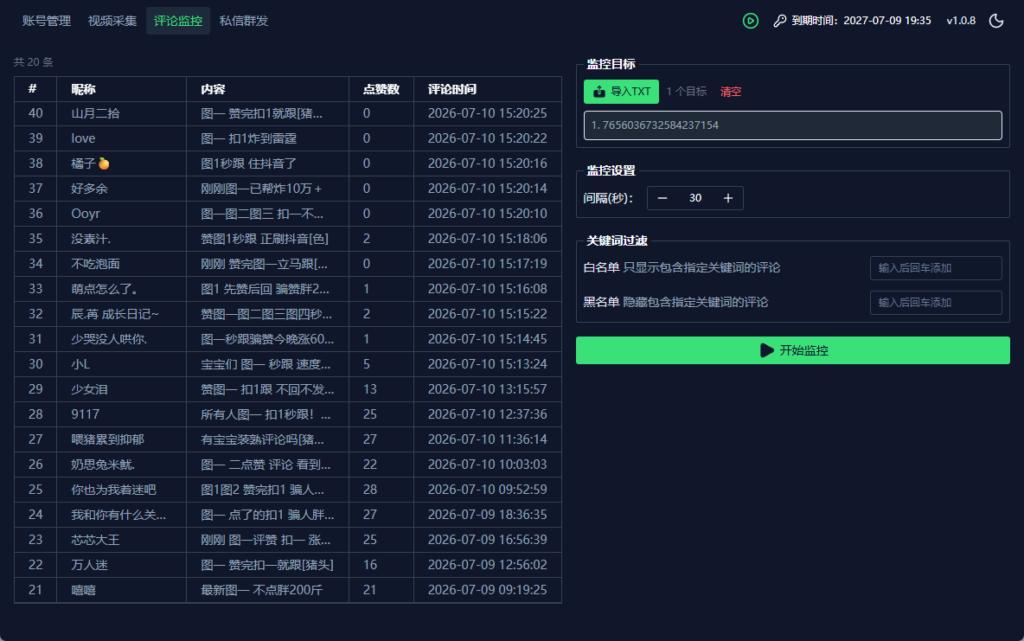Screen dimensions: 1024x641
Task: Click the version label v1.0.8
Action: pos(961,21)
